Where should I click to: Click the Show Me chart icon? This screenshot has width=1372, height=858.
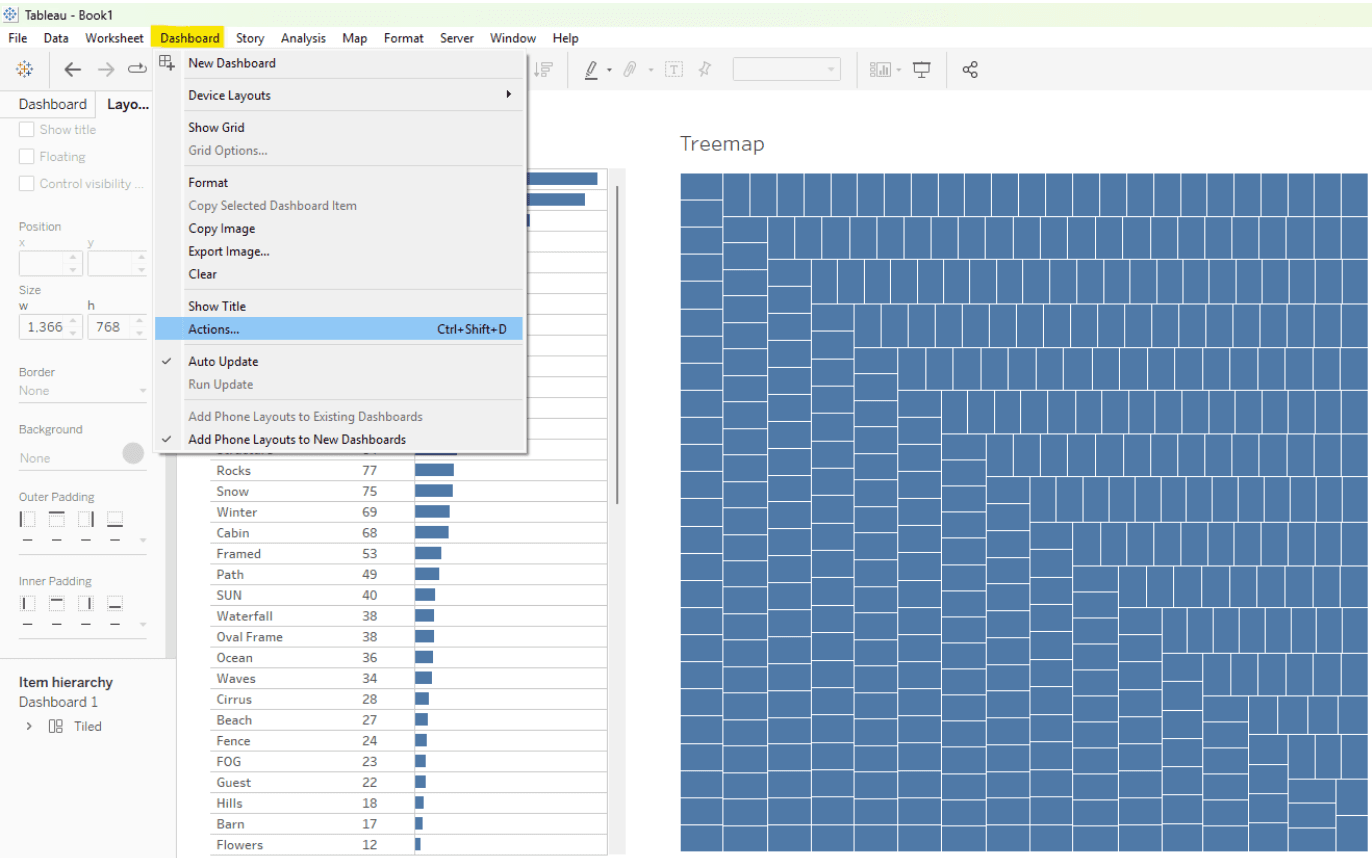(880, 69)
